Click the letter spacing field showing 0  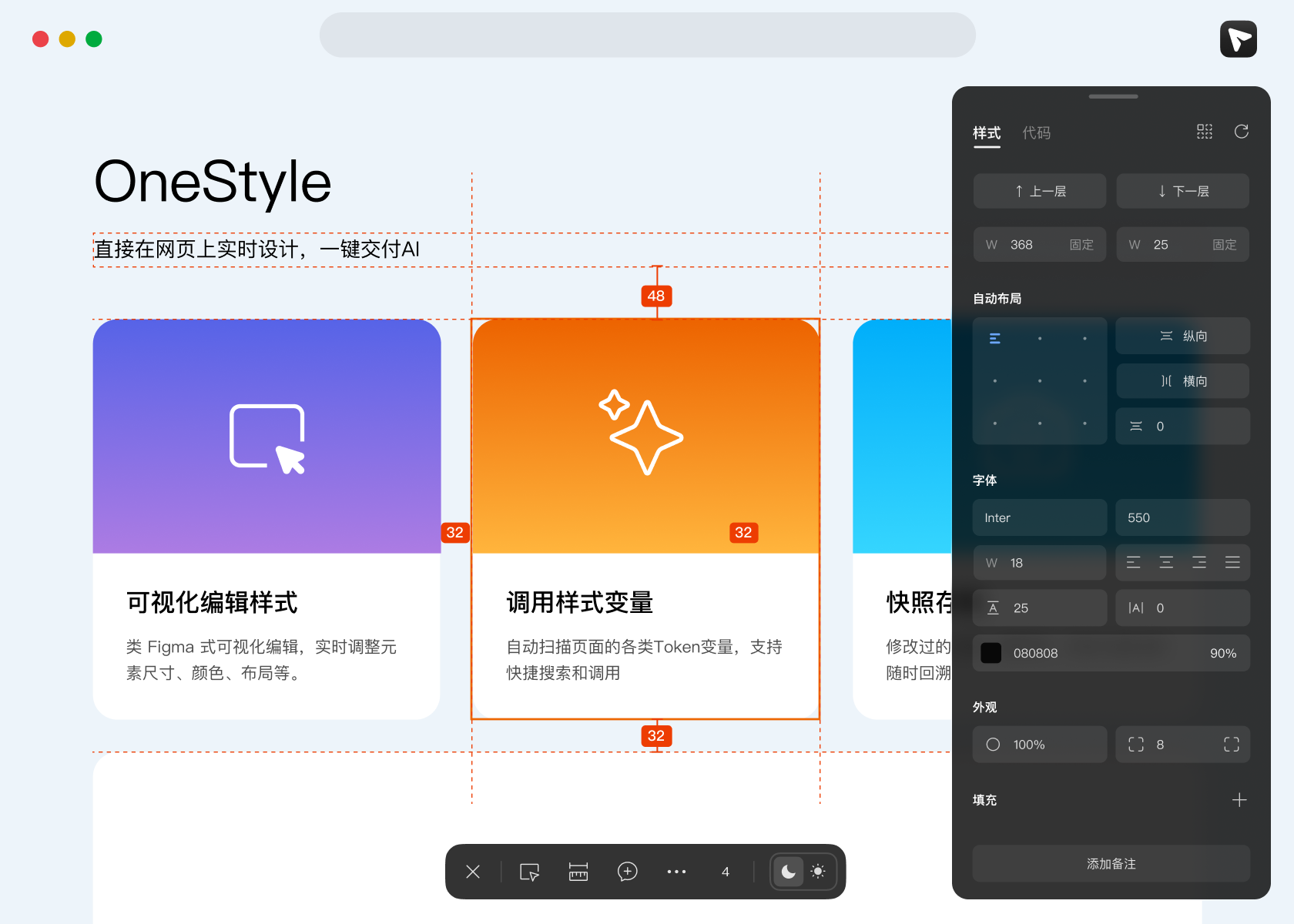pos(1183,608)
